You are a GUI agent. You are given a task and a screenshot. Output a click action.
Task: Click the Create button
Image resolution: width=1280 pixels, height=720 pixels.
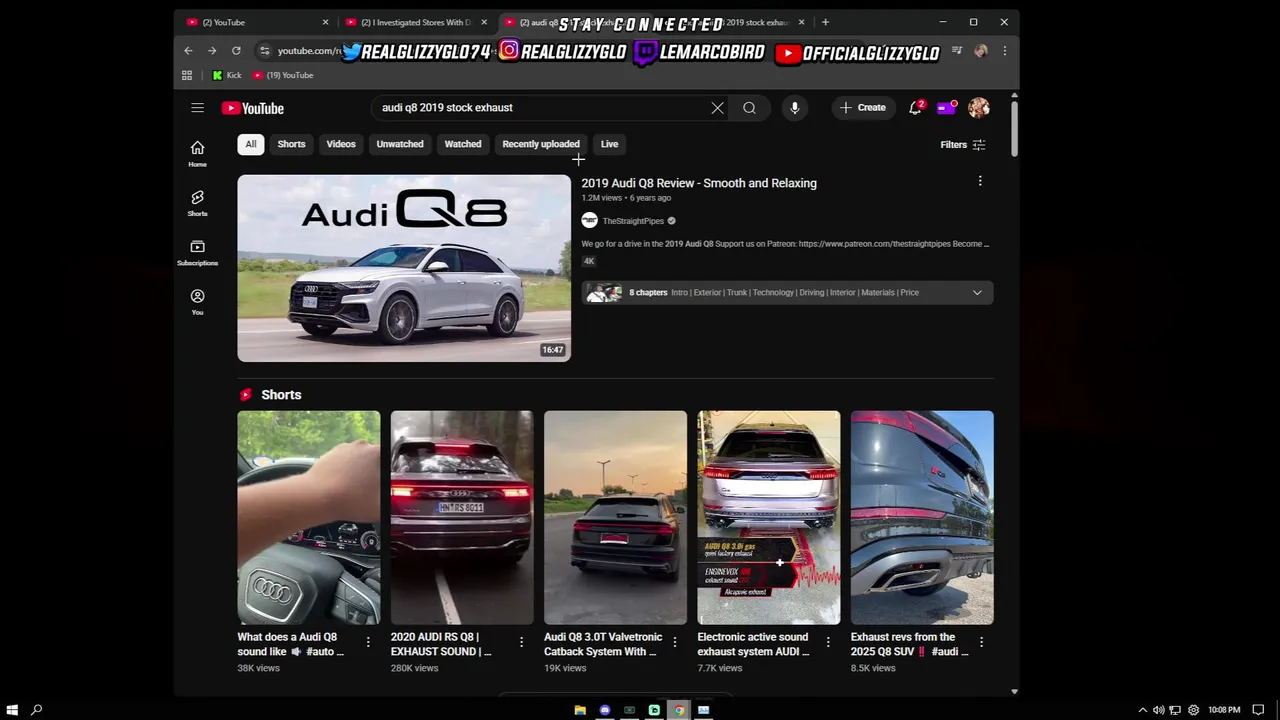click(863, 108)
